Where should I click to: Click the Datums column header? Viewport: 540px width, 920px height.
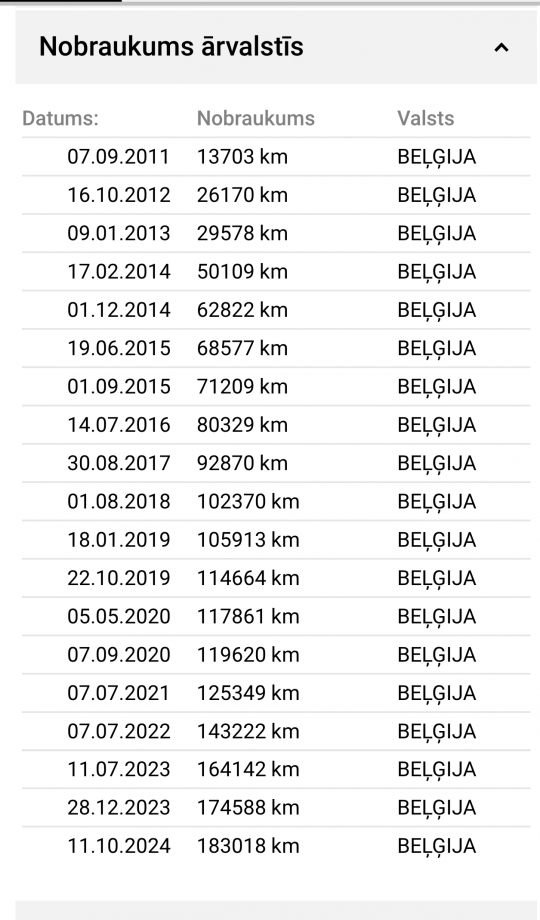click(60, 118)
